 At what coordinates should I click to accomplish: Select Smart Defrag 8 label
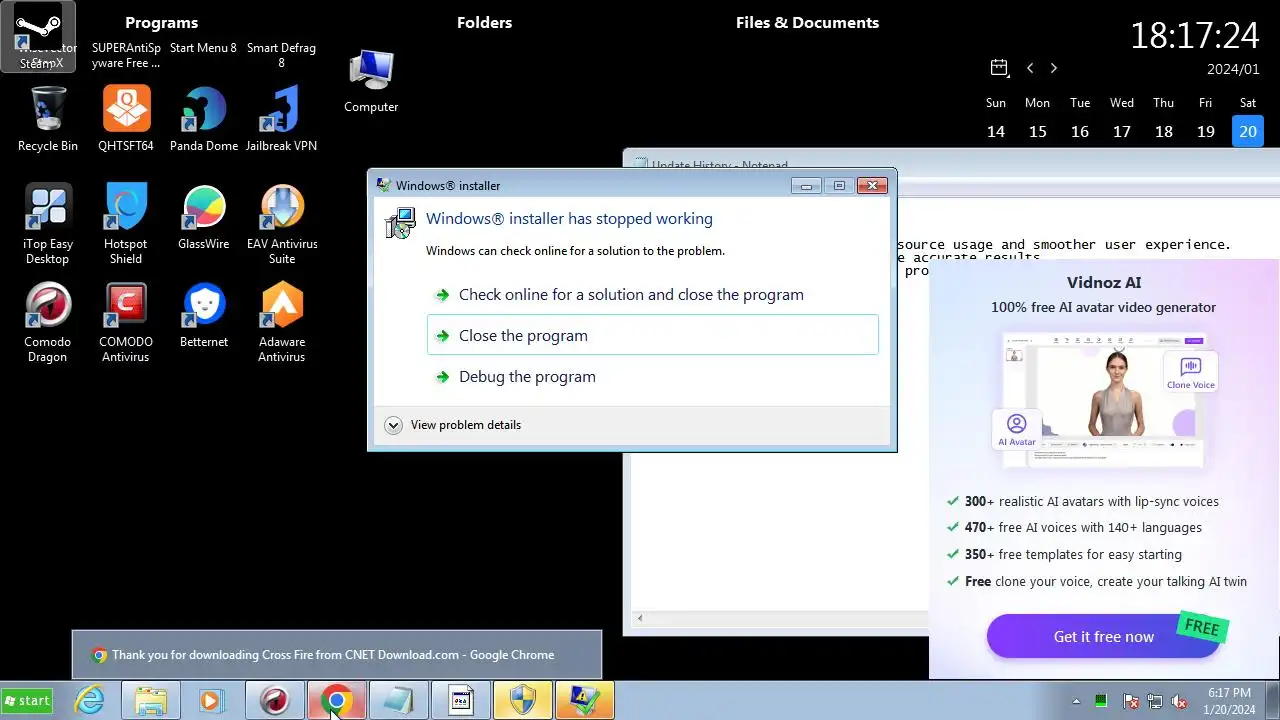pyautogui.click(x=281, y=55)
